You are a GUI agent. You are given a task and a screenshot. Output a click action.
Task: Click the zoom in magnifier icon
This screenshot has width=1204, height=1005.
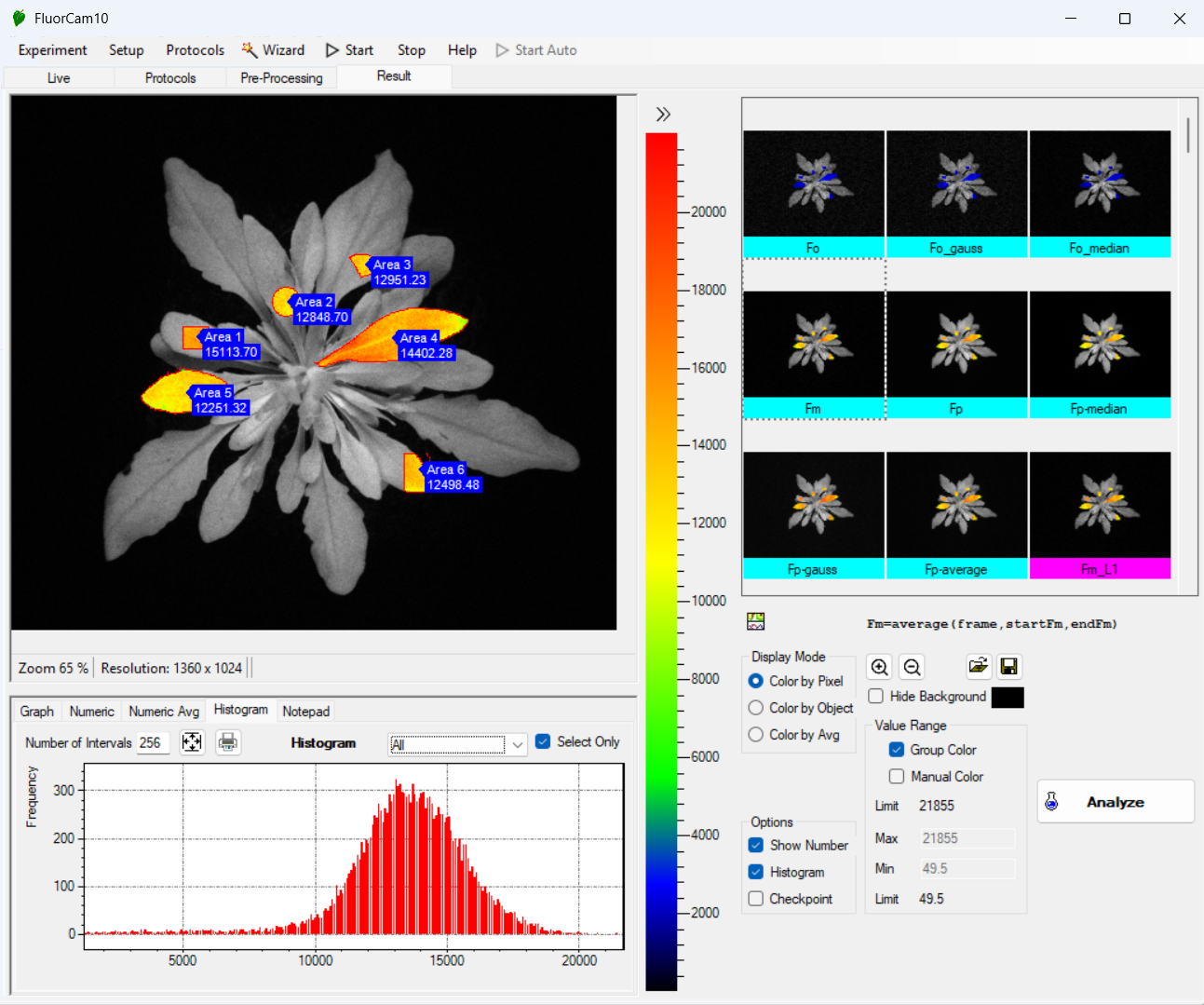point(879,667)
